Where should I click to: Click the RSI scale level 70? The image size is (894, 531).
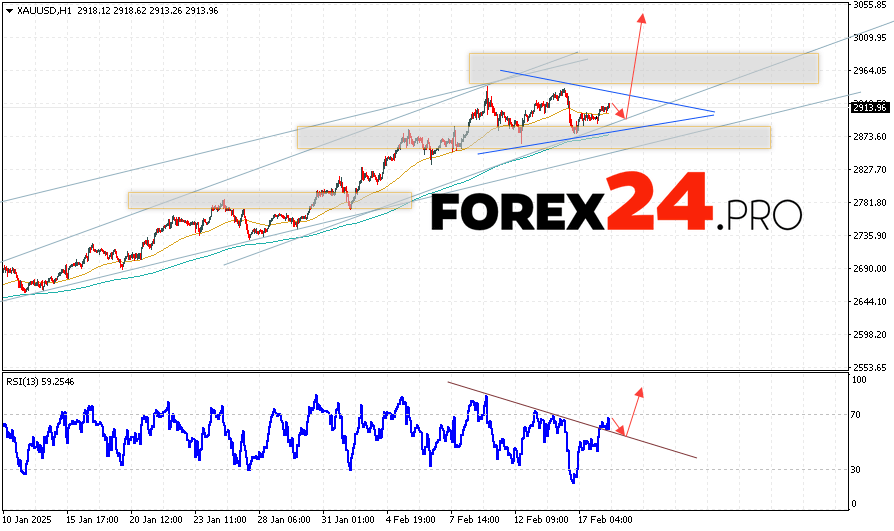pos(855,415)
